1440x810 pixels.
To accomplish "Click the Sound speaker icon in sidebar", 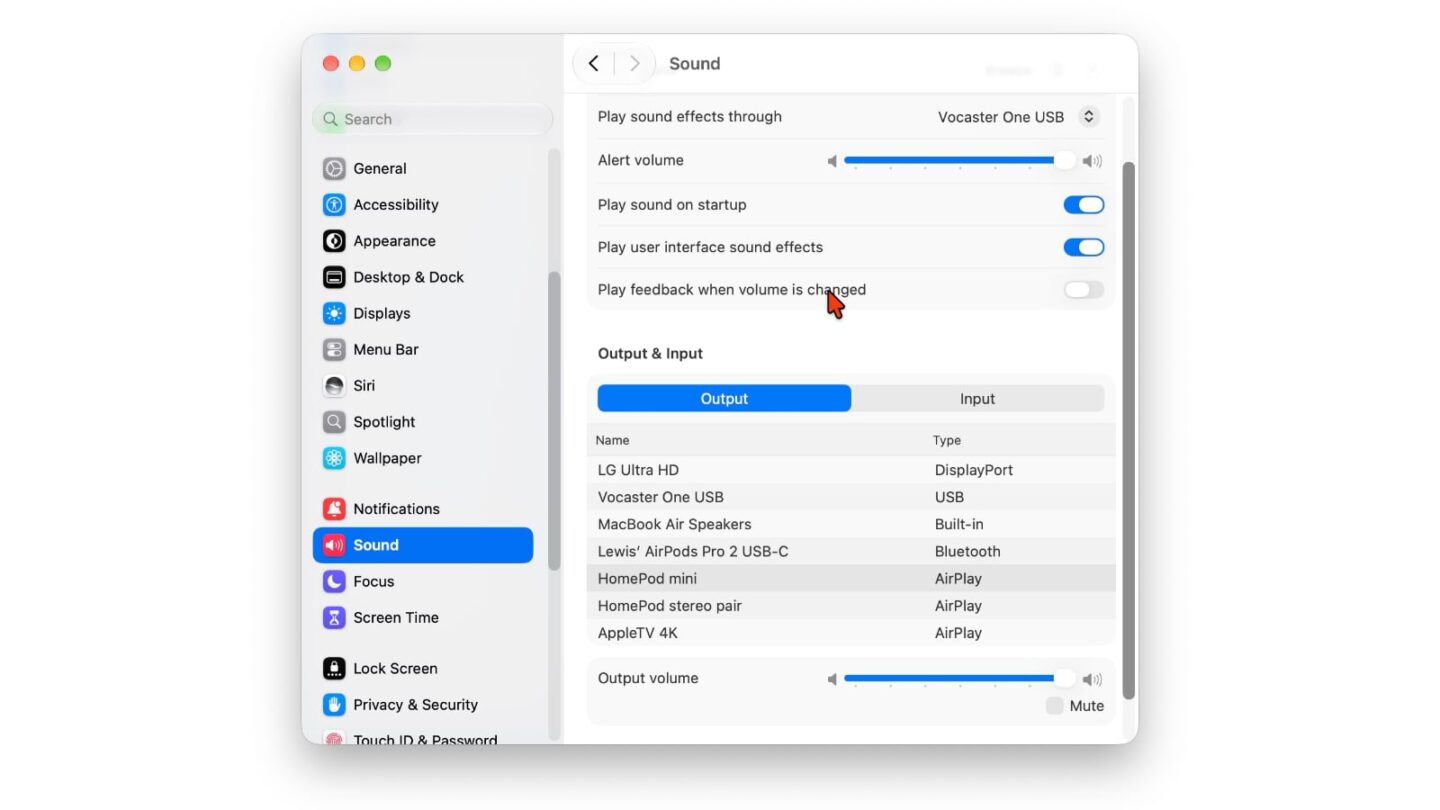I will tap(334, 545).
